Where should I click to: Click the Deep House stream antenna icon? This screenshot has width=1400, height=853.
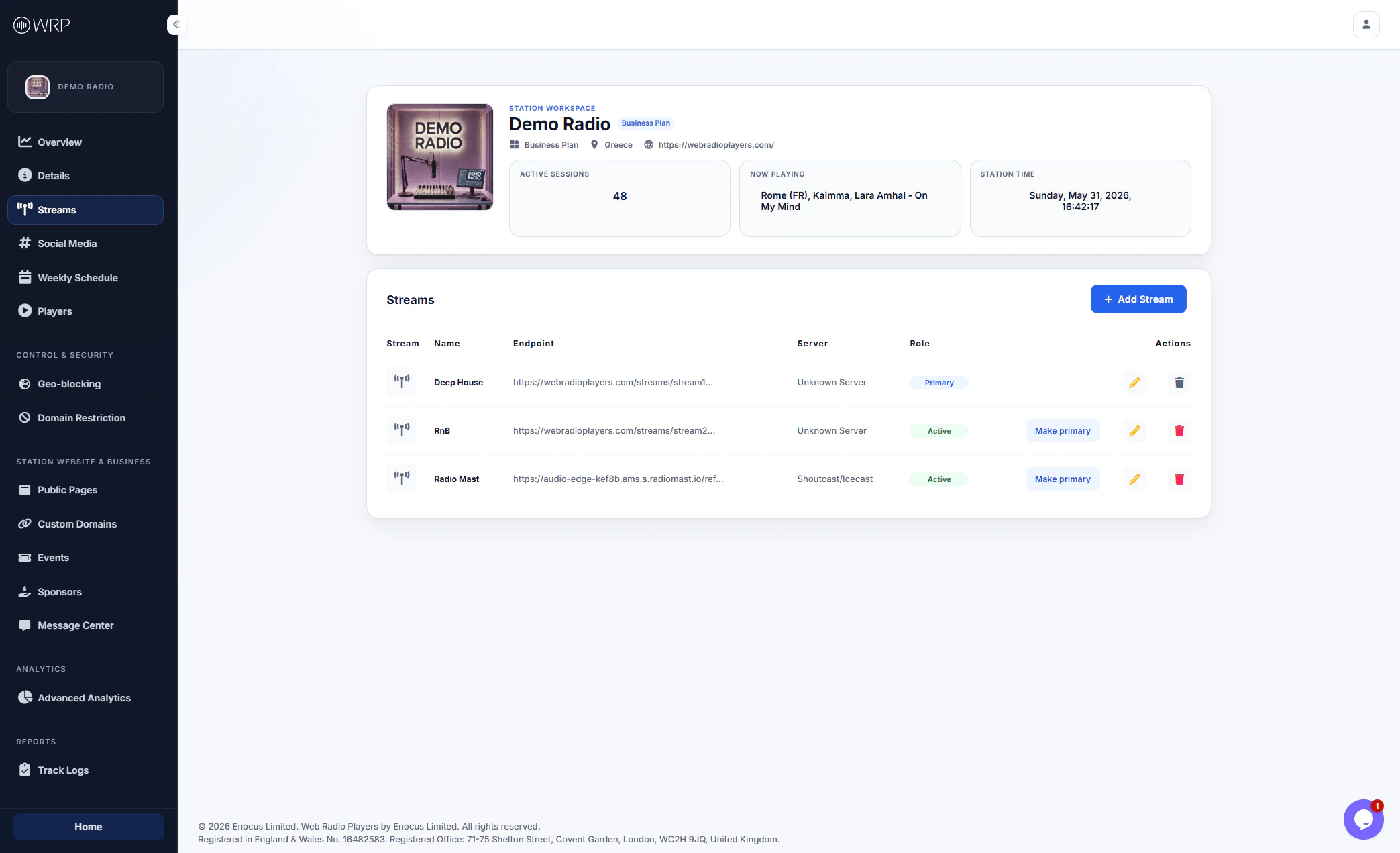tap(402, 382)
